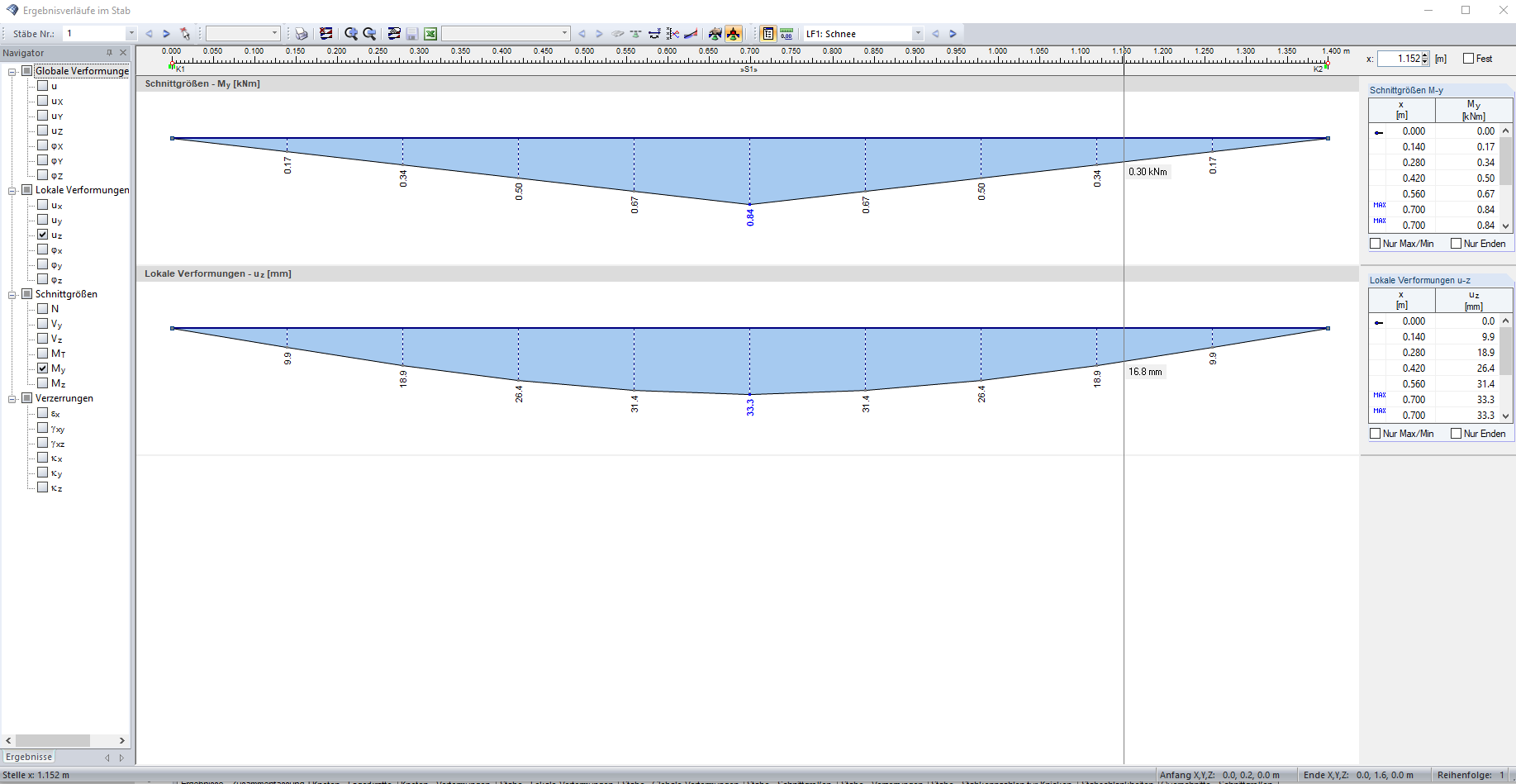
Task: Click the Navigator horizontal scrollbar left arrow
Action: click(9, 741)
